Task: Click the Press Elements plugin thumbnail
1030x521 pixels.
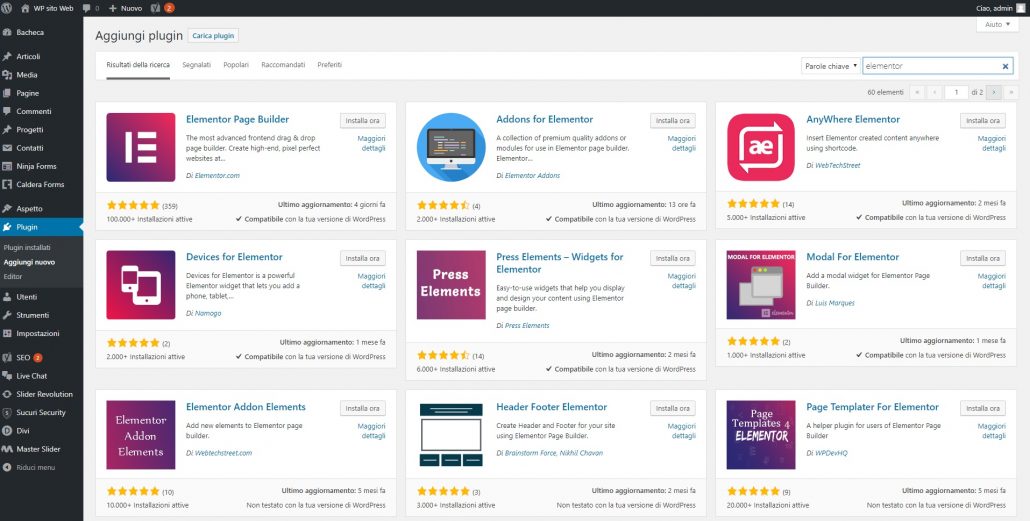Action: click(451, 284)
